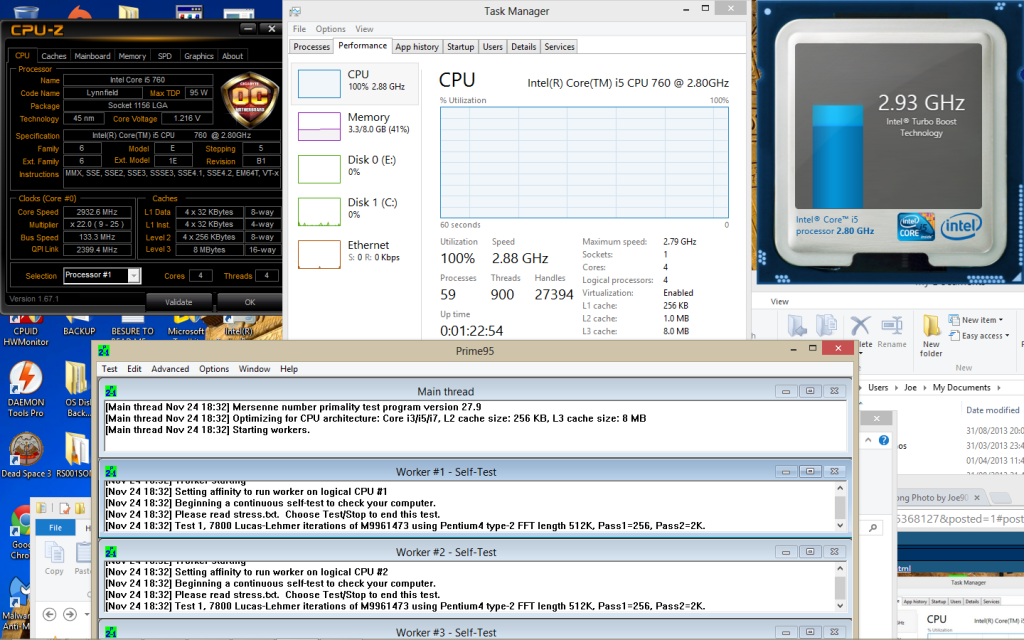Switch to the Caches tab in CPU-Z
Screen dimensions: 1024x640
[x=54, y=56]
